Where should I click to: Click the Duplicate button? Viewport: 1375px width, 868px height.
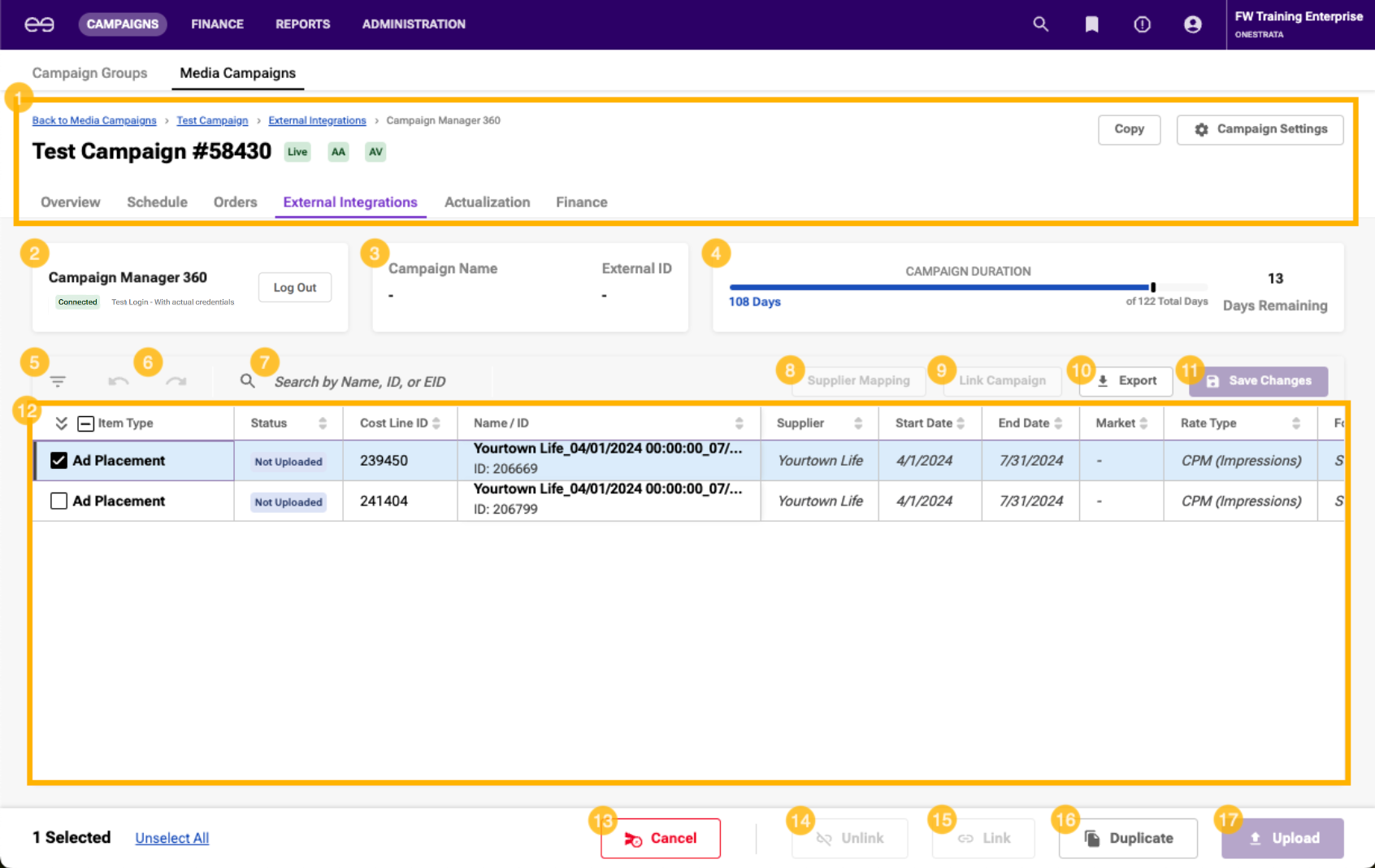pos(1128,839)
